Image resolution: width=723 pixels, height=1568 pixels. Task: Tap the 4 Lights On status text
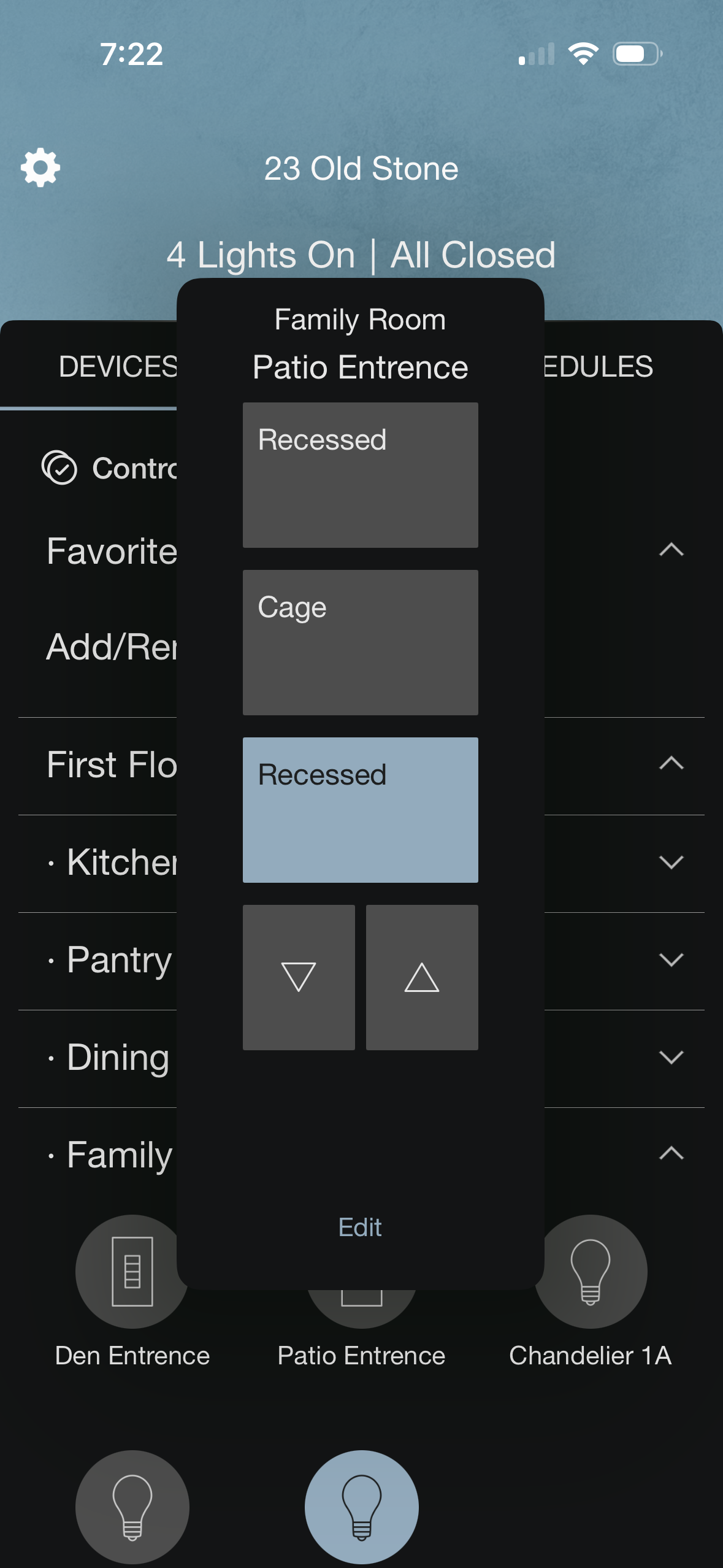pyautogui.click(x=261, y=255)
